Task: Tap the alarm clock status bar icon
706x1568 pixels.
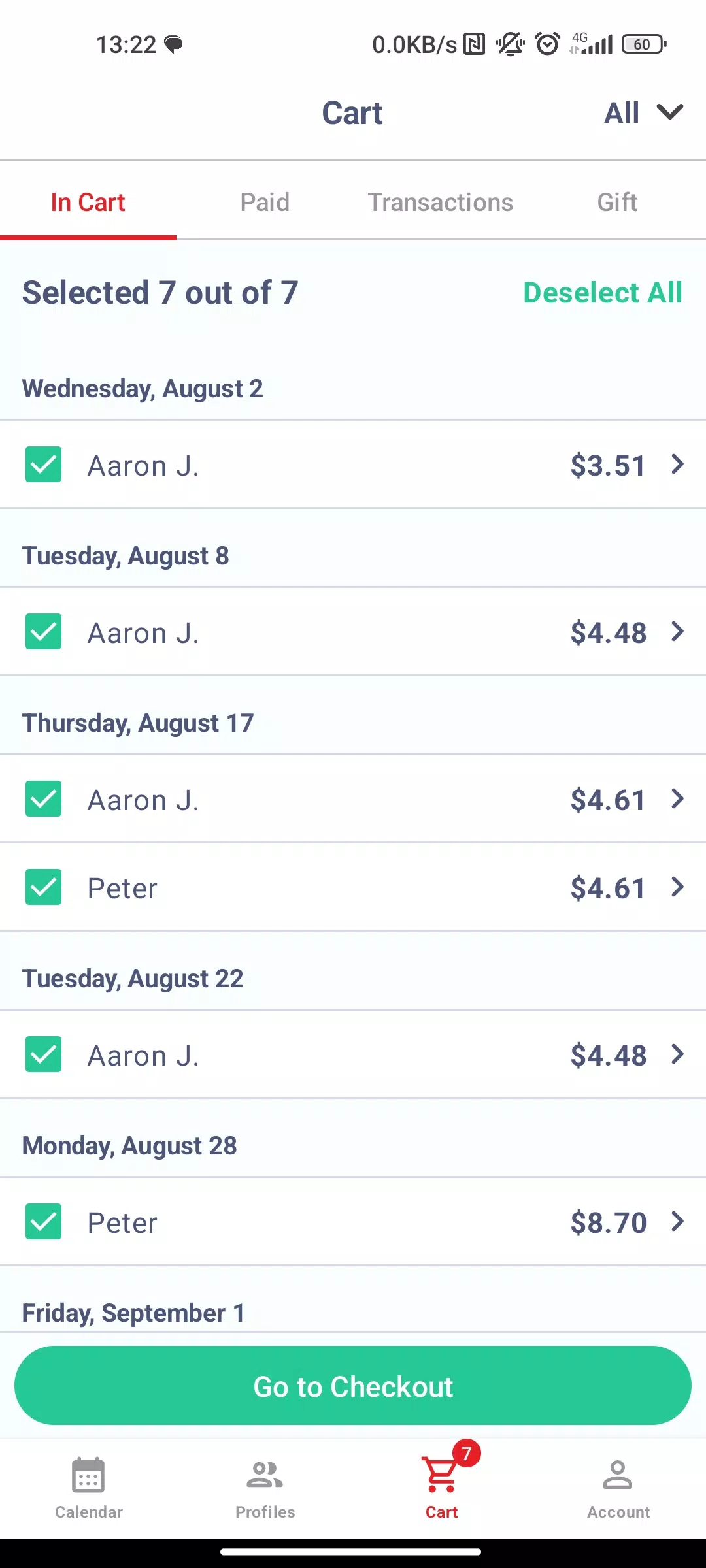Action: (547, 44)
